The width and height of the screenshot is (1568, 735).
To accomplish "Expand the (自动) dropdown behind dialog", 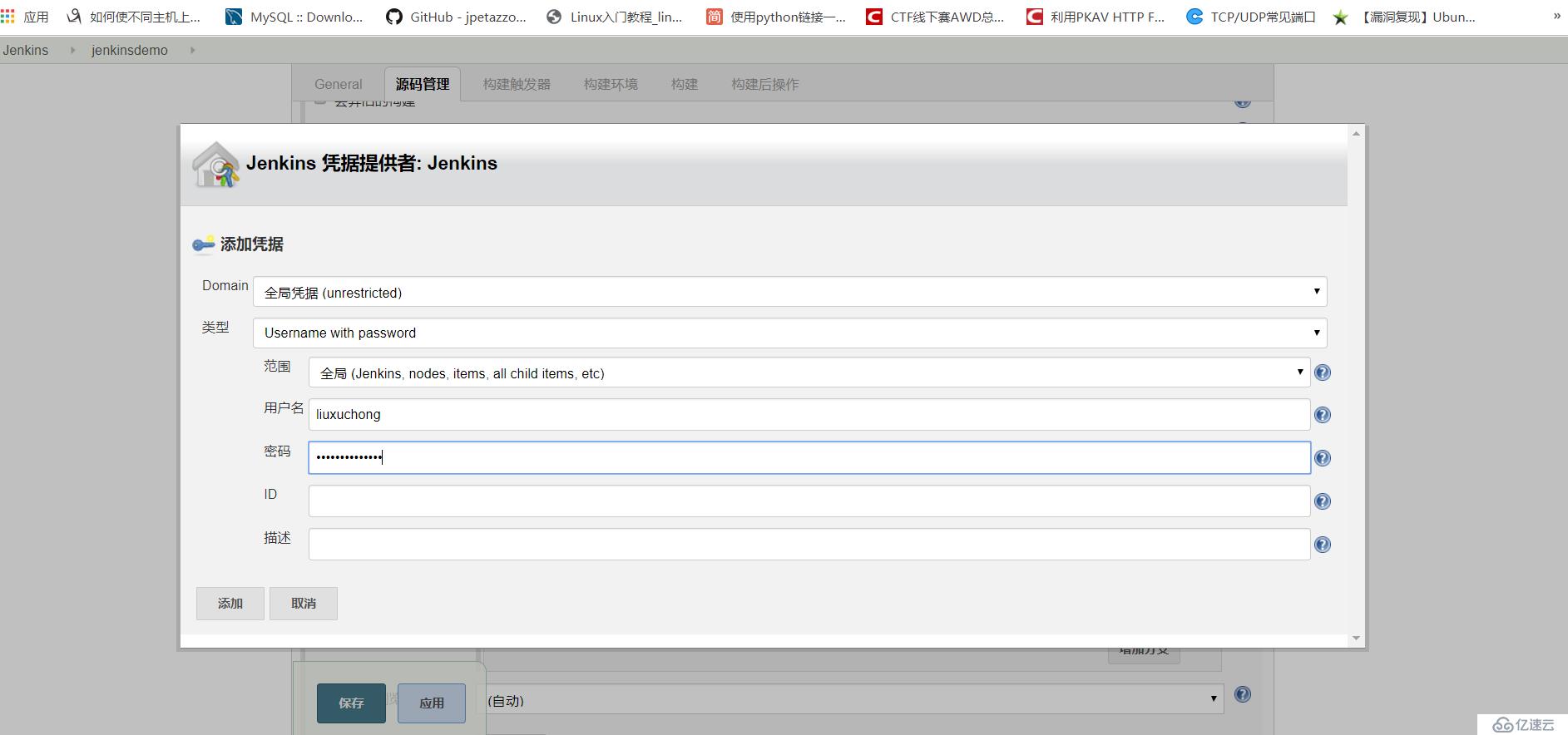I will 853,700.
